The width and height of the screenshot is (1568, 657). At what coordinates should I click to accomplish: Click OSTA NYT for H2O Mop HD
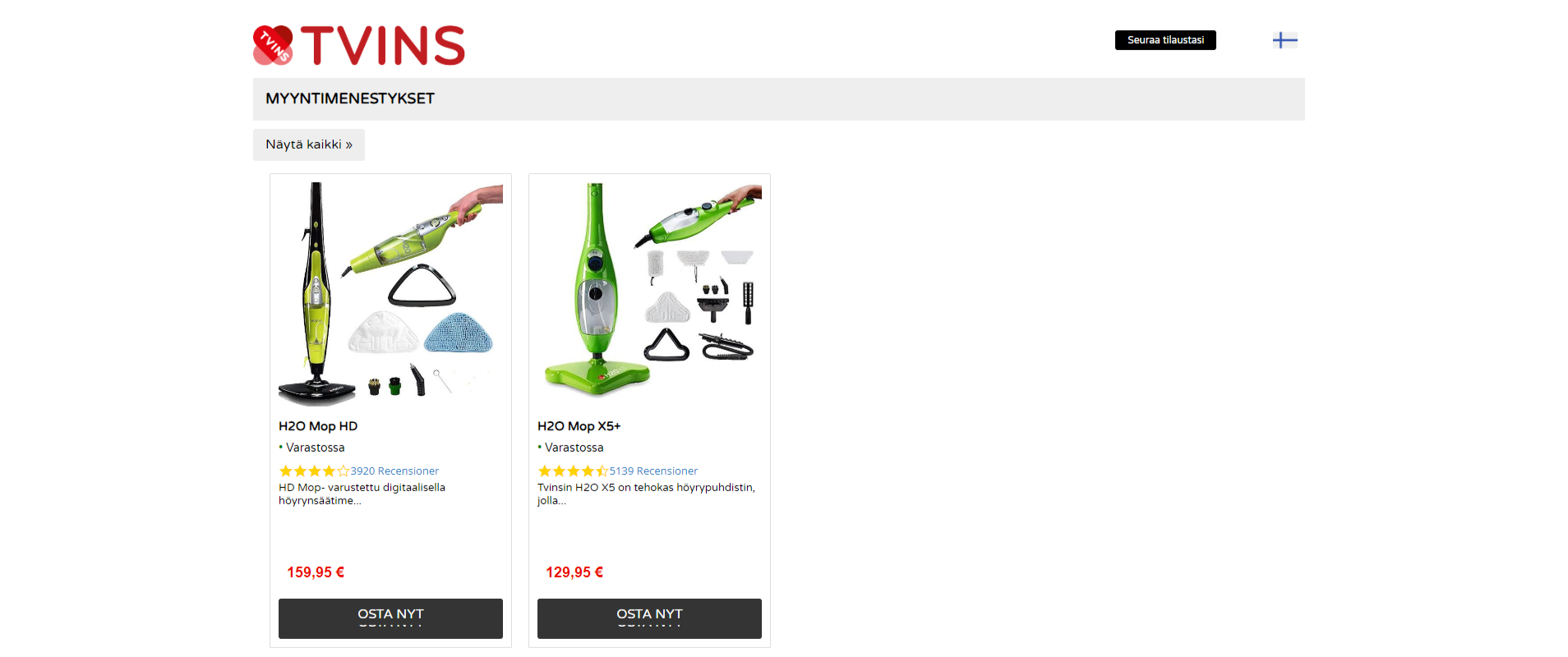click(390, 618)
